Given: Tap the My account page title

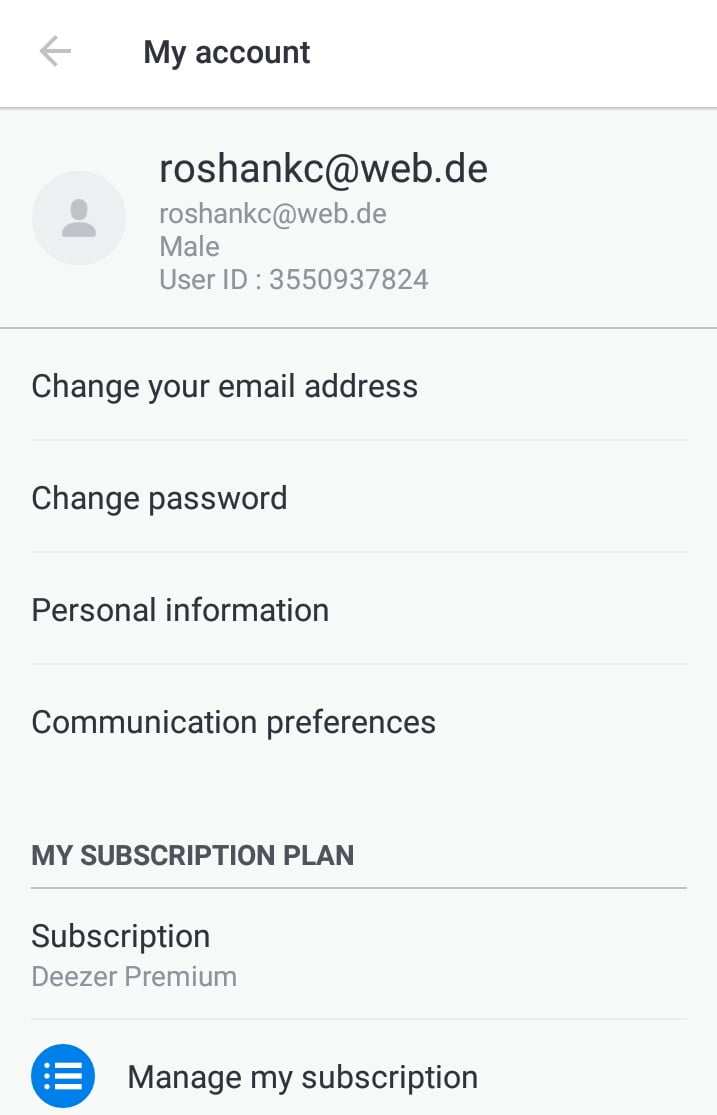Looking at the screenshot, I should pos(227,53).
